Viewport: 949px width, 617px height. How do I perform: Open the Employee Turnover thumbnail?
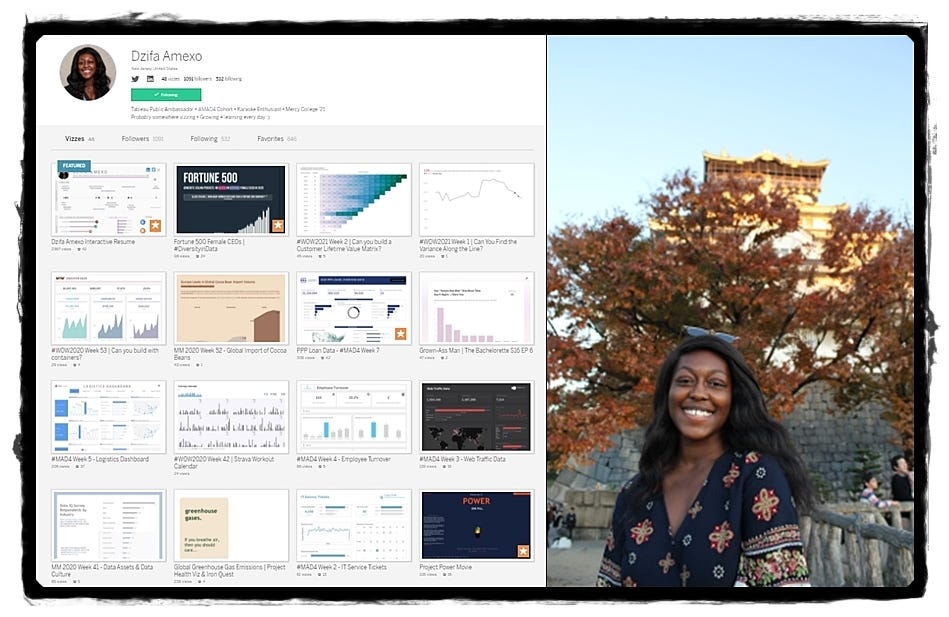[x=354, y=417]
